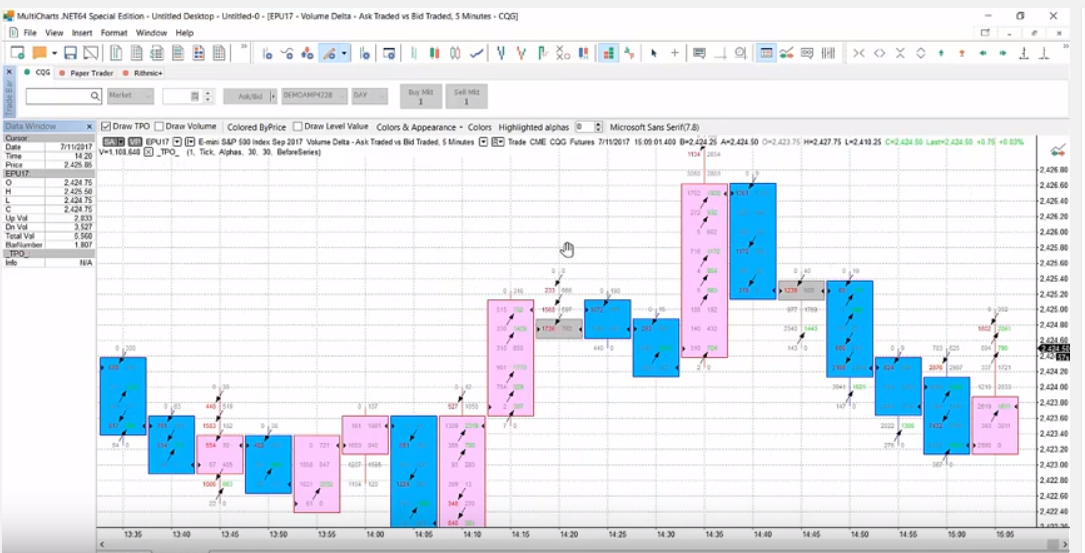The width and height of the screenshot is (1085, 553).
Task: Select the arrow pointer tool in toolbar
Action: coord(653,53)
